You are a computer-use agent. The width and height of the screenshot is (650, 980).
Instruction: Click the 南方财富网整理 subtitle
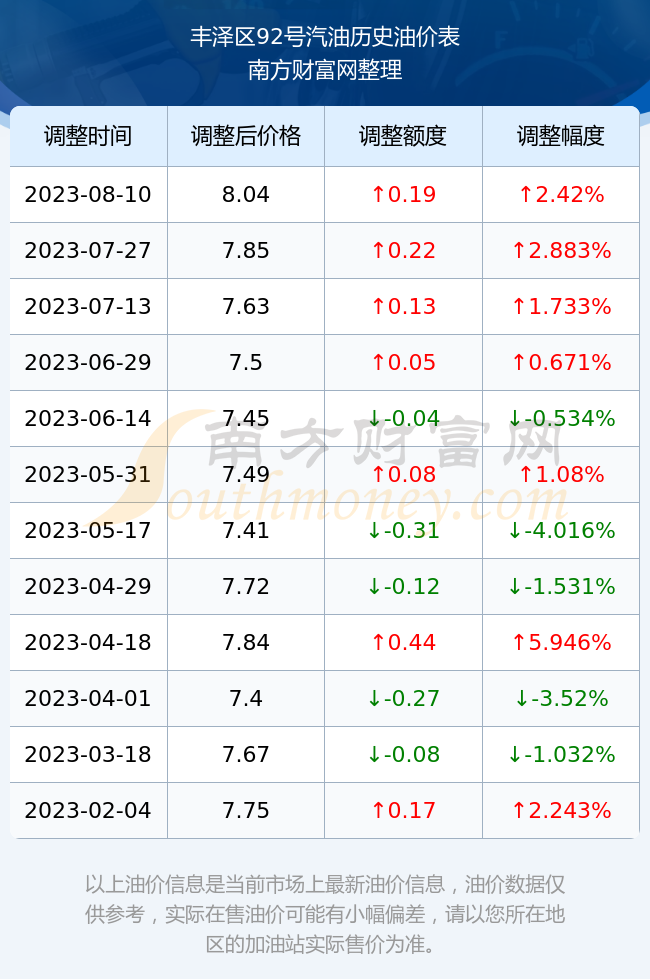325,69
